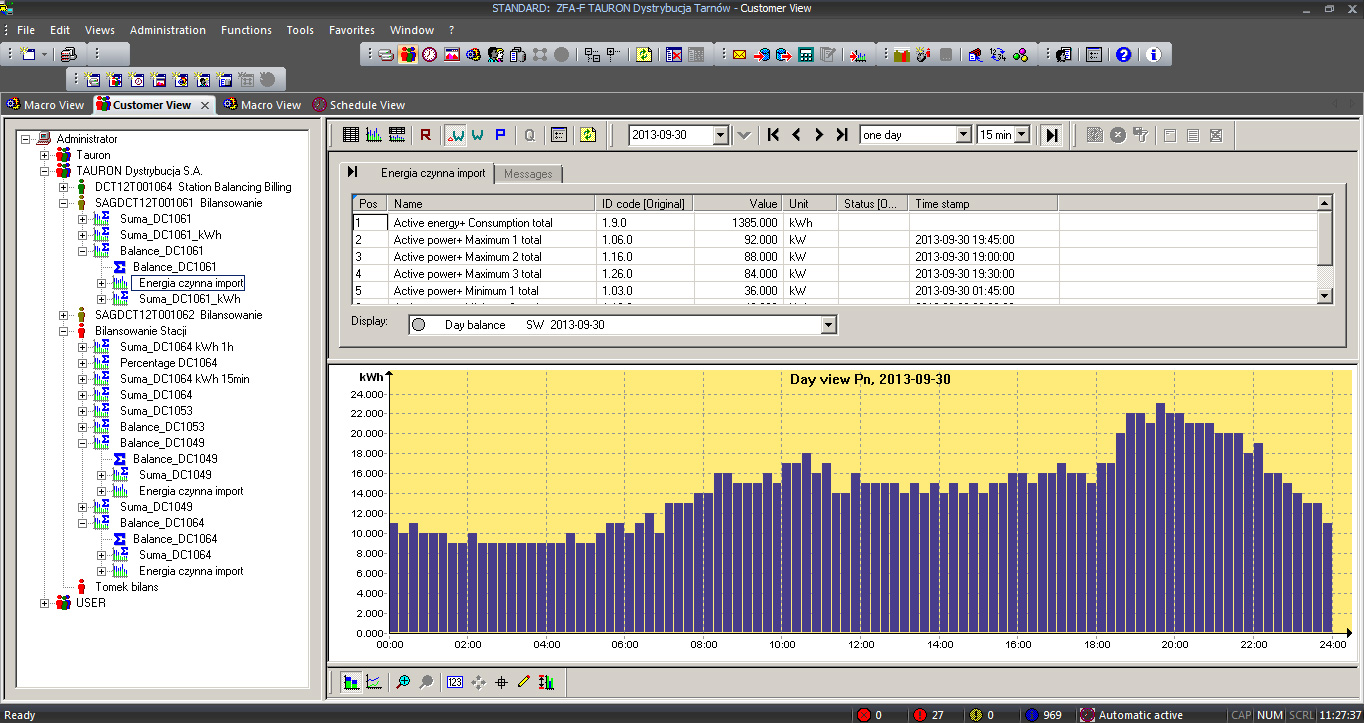Click the zoom in magnifier icon
Screen dimensions: 1364x723
pyautogui.click(x=403, y=682)
